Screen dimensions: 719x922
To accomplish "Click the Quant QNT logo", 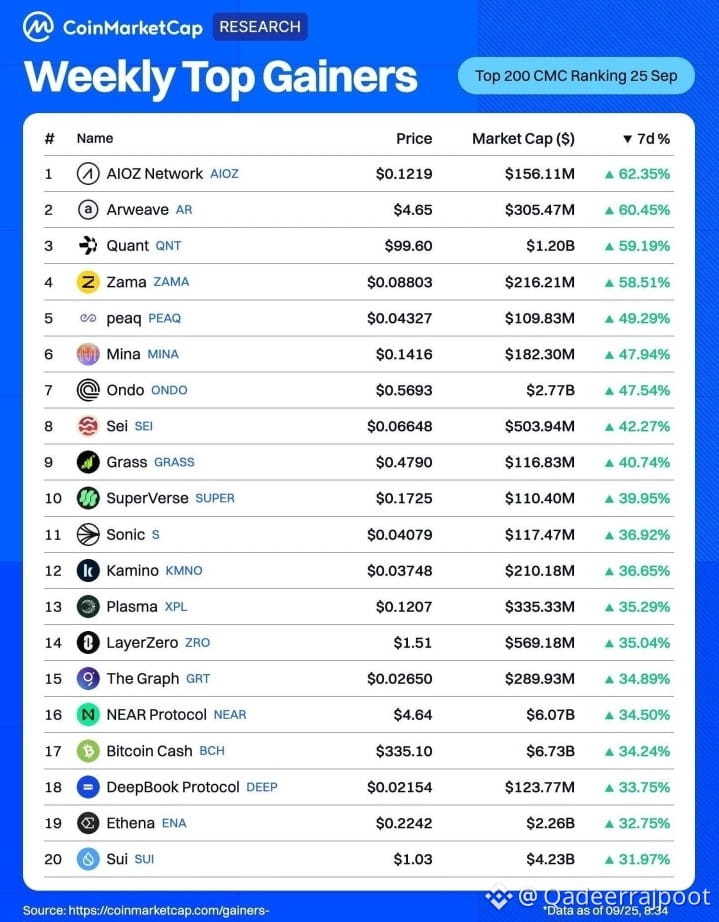I will tap(88, 245).
